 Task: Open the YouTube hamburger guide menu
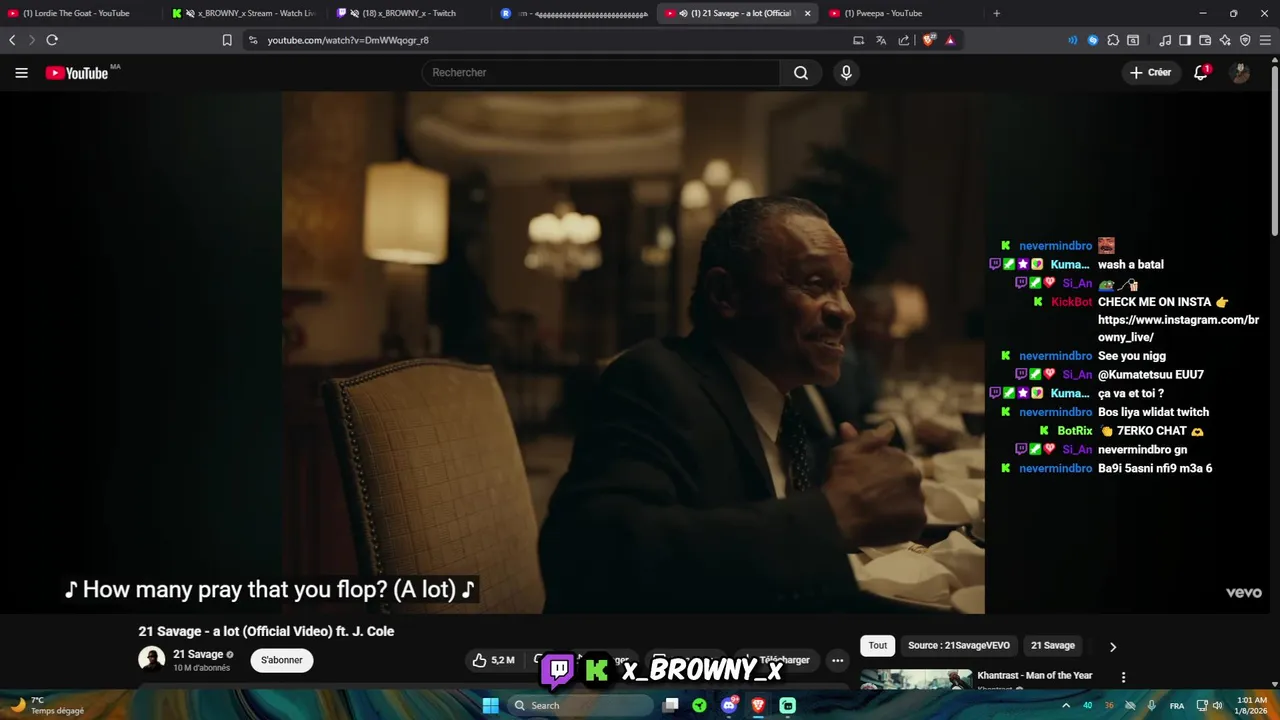21,72
